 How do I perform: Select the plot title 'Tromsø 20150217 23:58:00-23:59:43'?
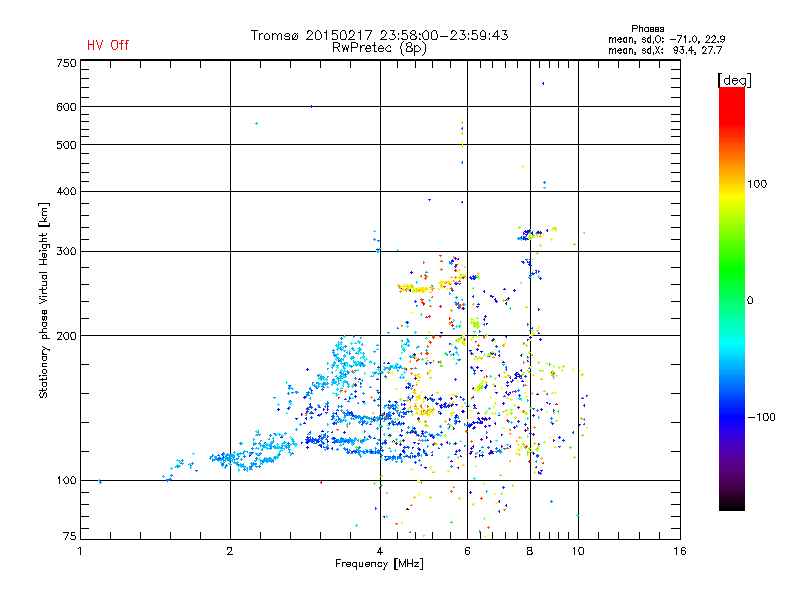click(x=379, y=35)
